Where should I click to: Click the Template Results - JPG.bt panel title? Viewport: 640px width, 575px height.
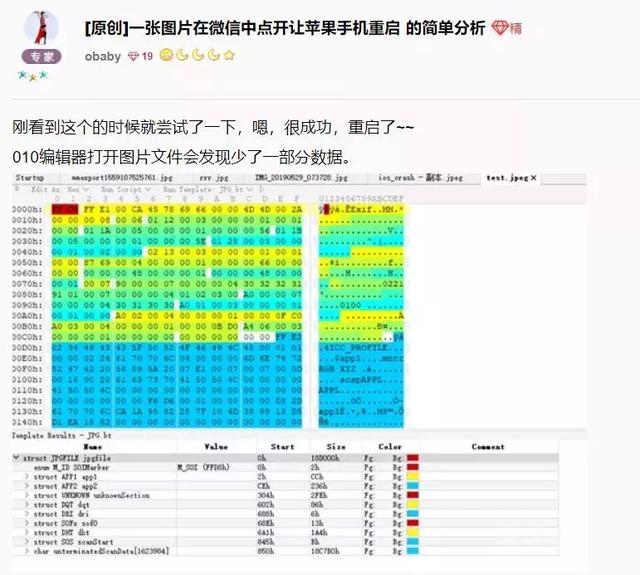click(62, 435)
